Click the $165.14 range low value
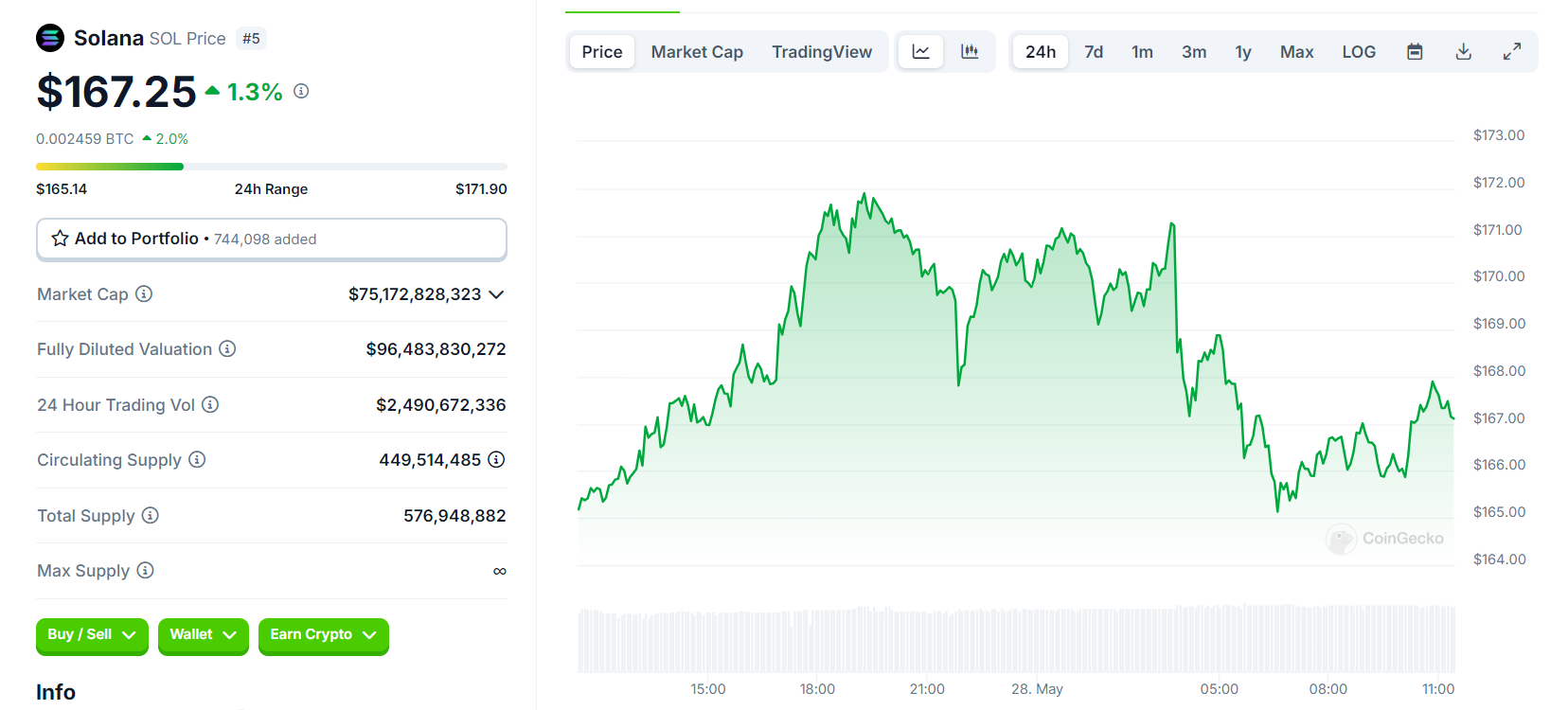The width and height of the screenshot is (1568, 710). pos(62,189)
